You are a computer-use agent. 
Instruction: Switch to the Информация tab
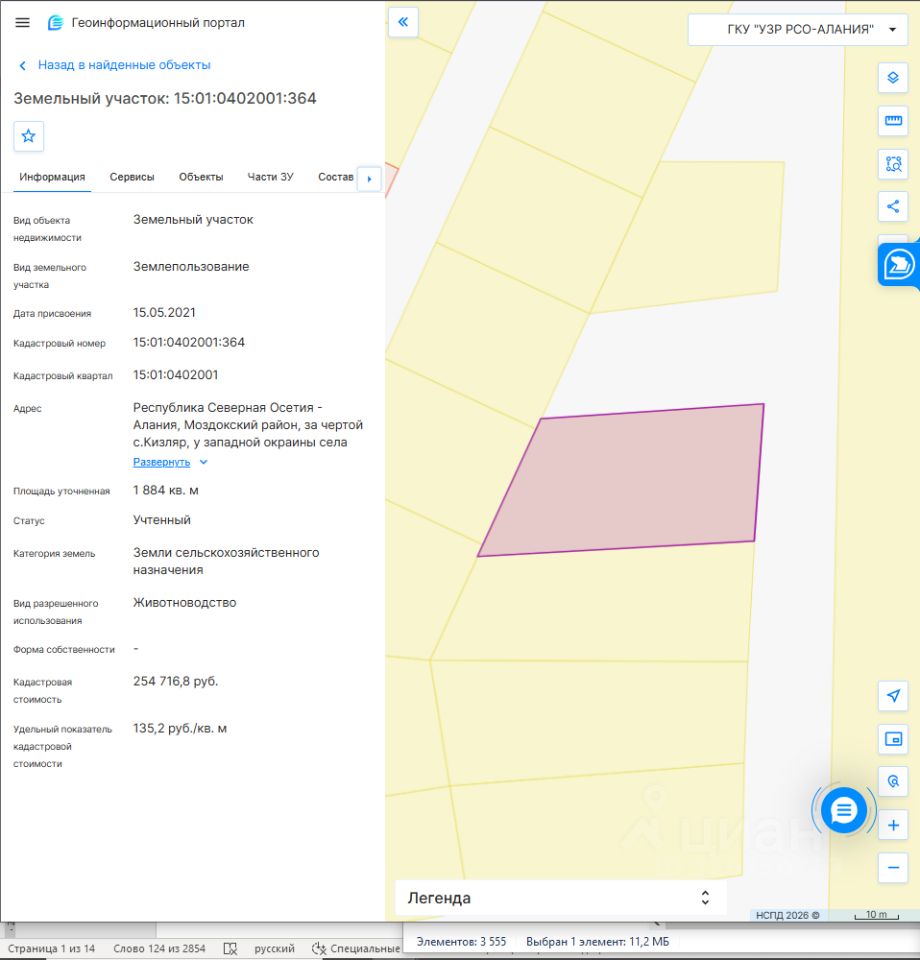(x=52, y=177)
